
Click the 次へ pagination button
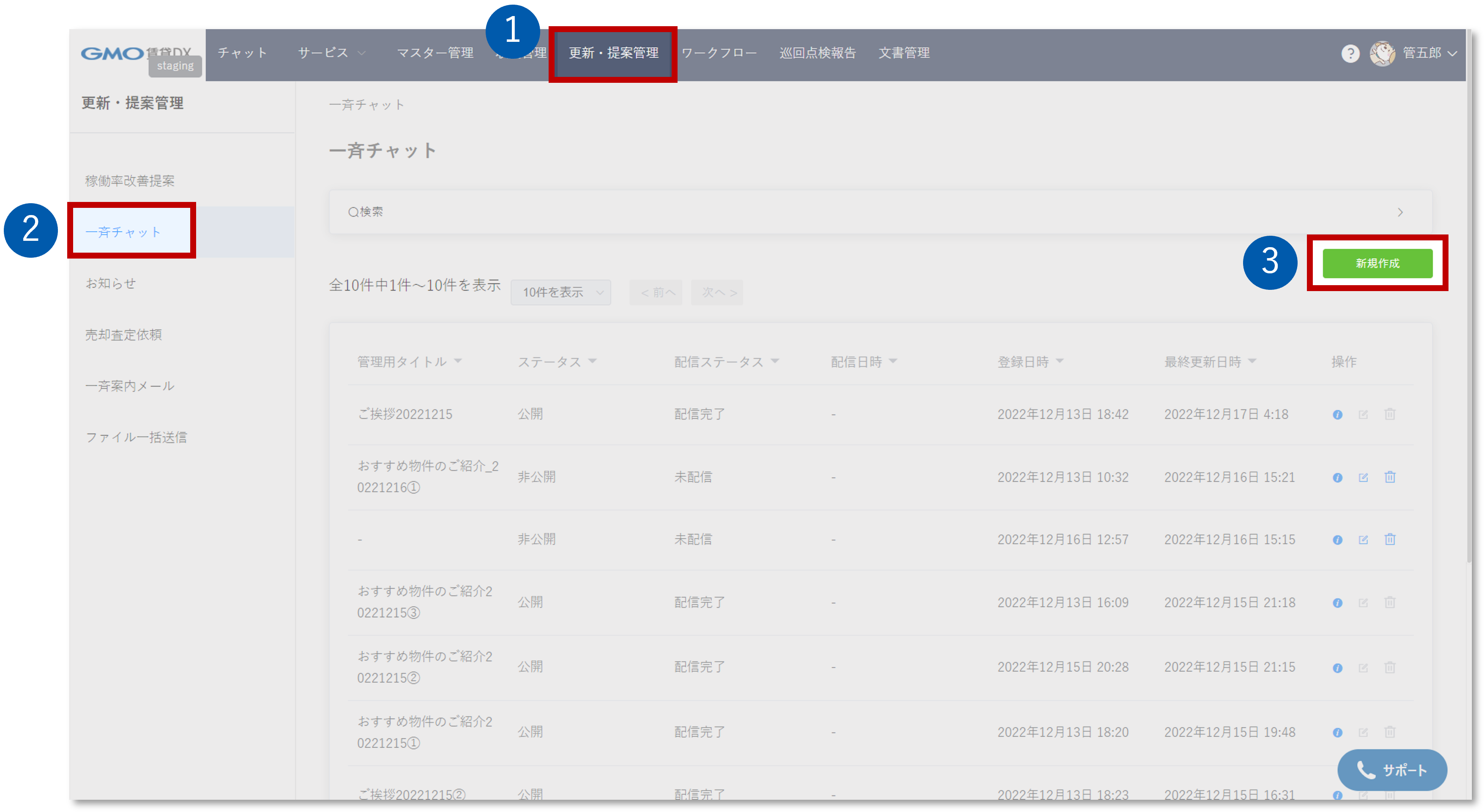pos(717,292)
